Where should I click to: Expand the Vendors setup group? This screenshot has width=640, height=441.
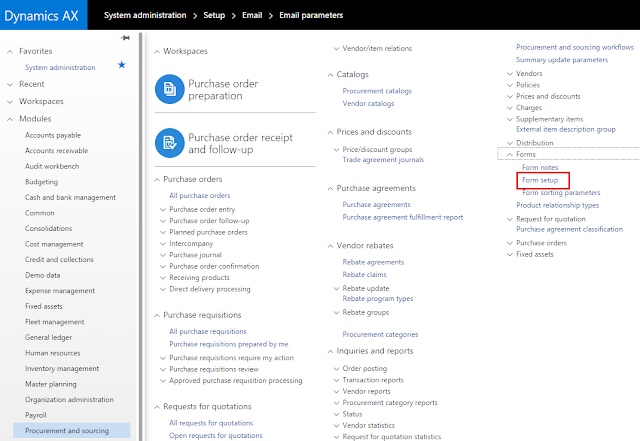coord(510,74)
